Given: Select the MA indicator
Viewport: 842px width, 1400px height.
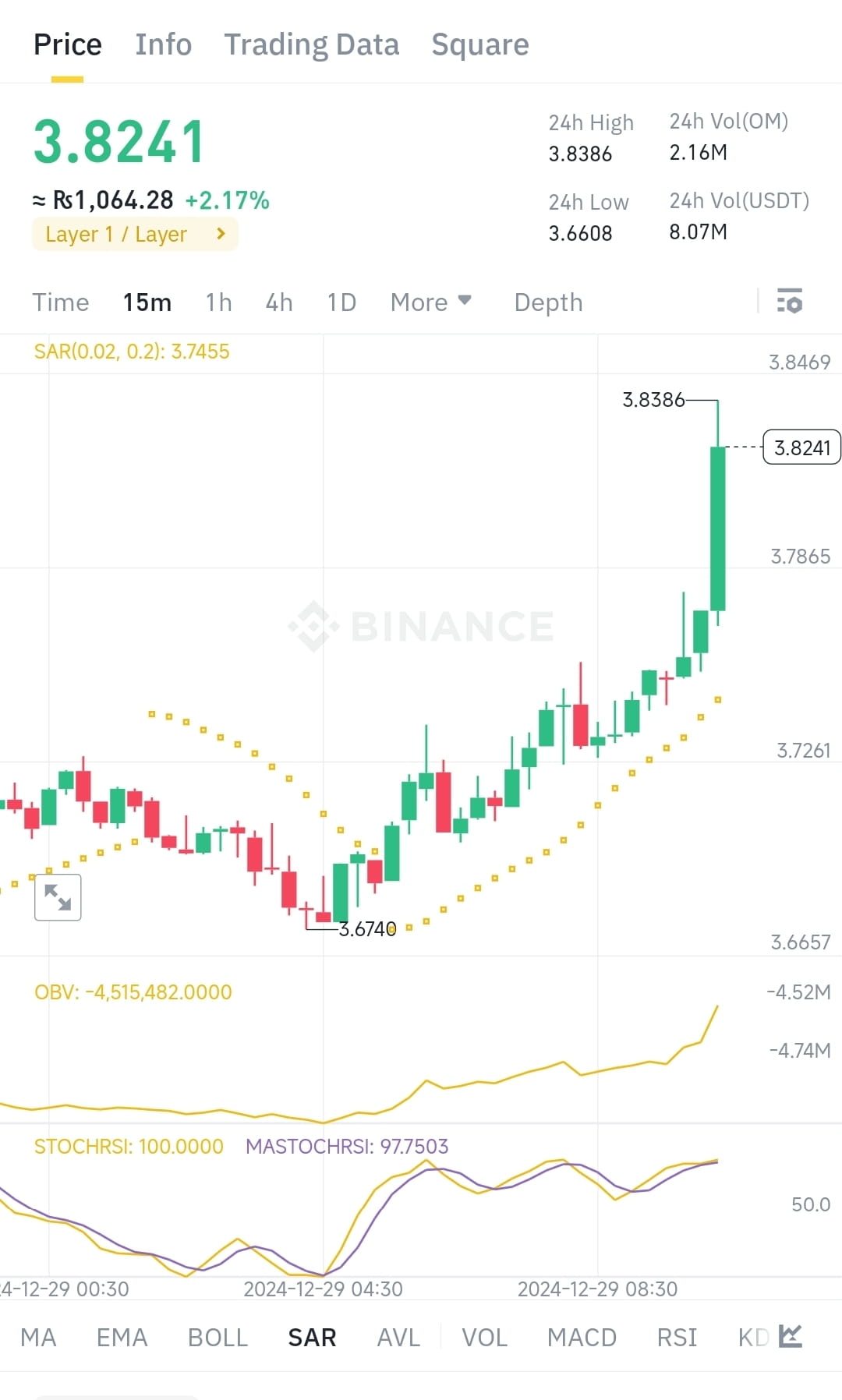Looking at the screenshot, I should (38, 1337).
